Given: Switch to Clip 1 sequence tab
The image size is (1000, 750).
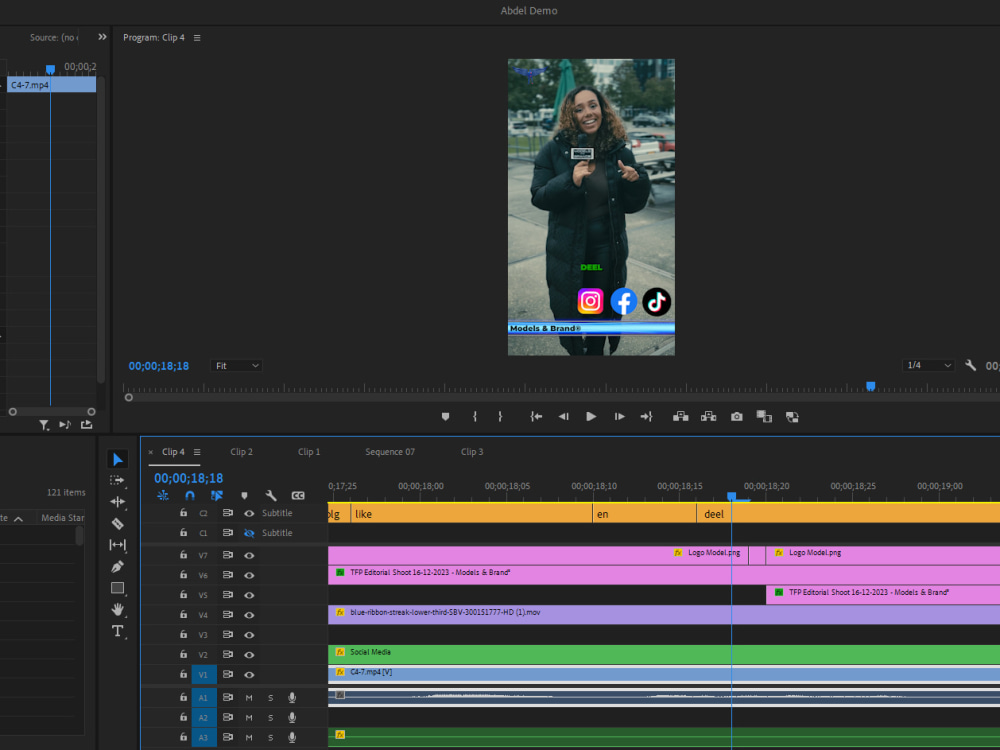Looking at the screenshot, I should pos(309,452).
